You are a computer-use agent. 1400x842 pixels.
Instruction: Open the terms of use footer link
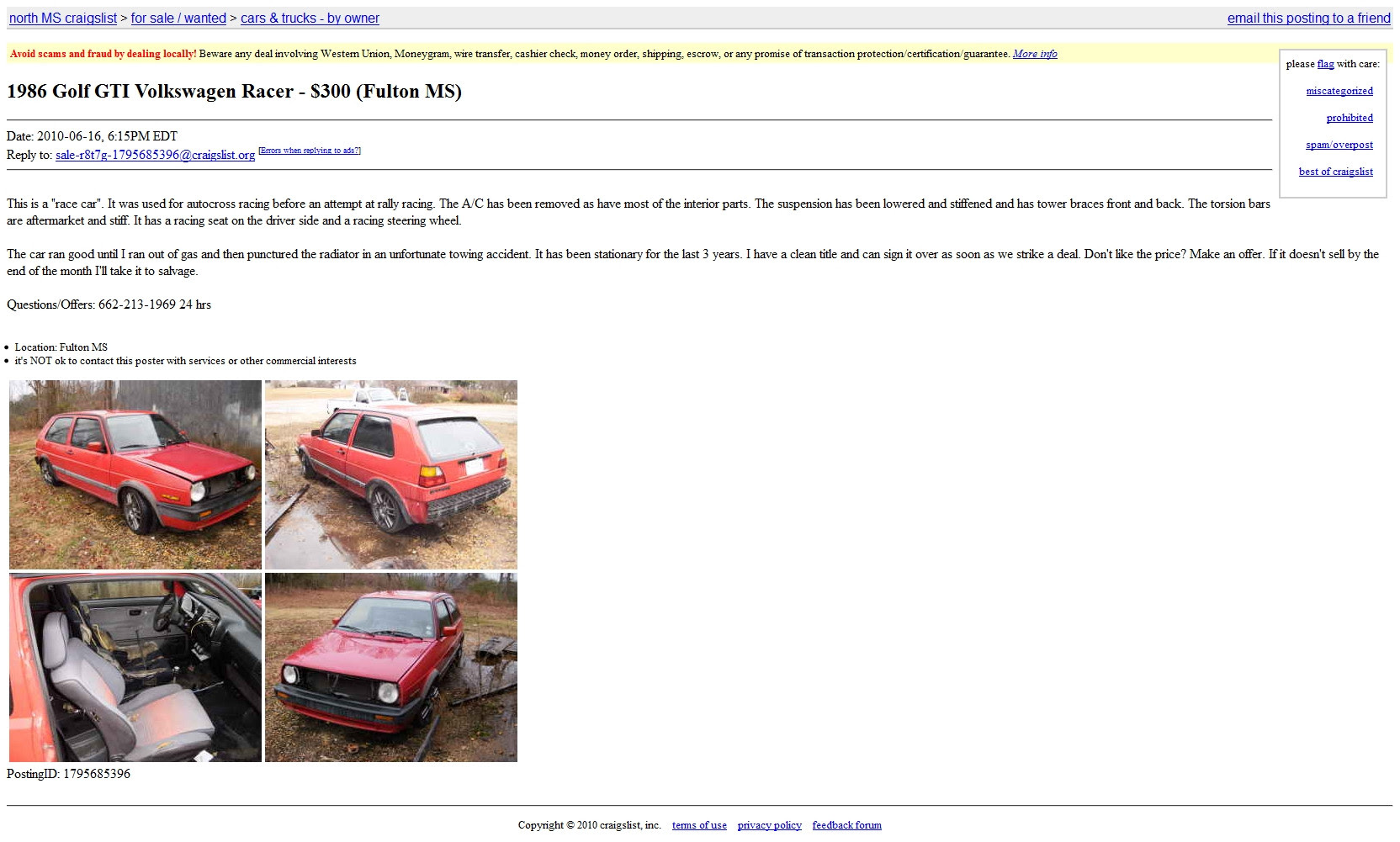699,825
